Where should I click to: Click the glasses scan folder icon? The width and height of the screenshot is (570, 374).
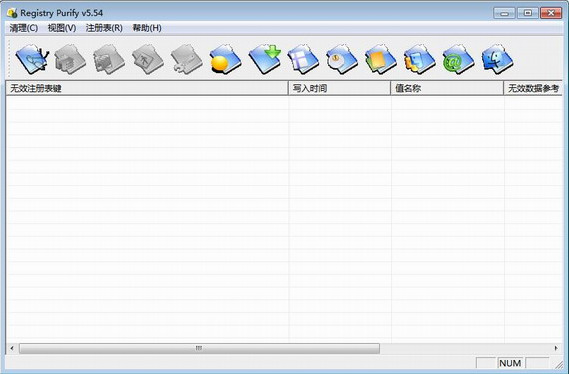[32, 59]
